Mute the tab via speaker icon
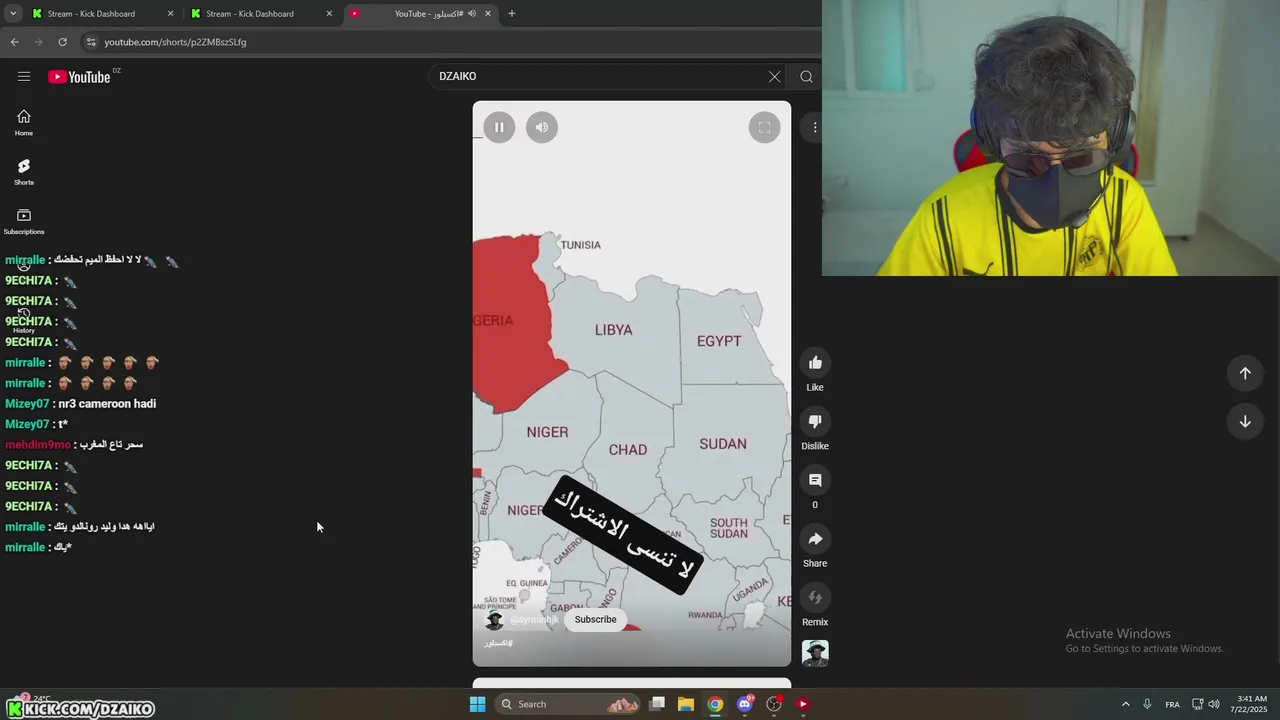The image size is (1280, 720). (x=472, y=14)
